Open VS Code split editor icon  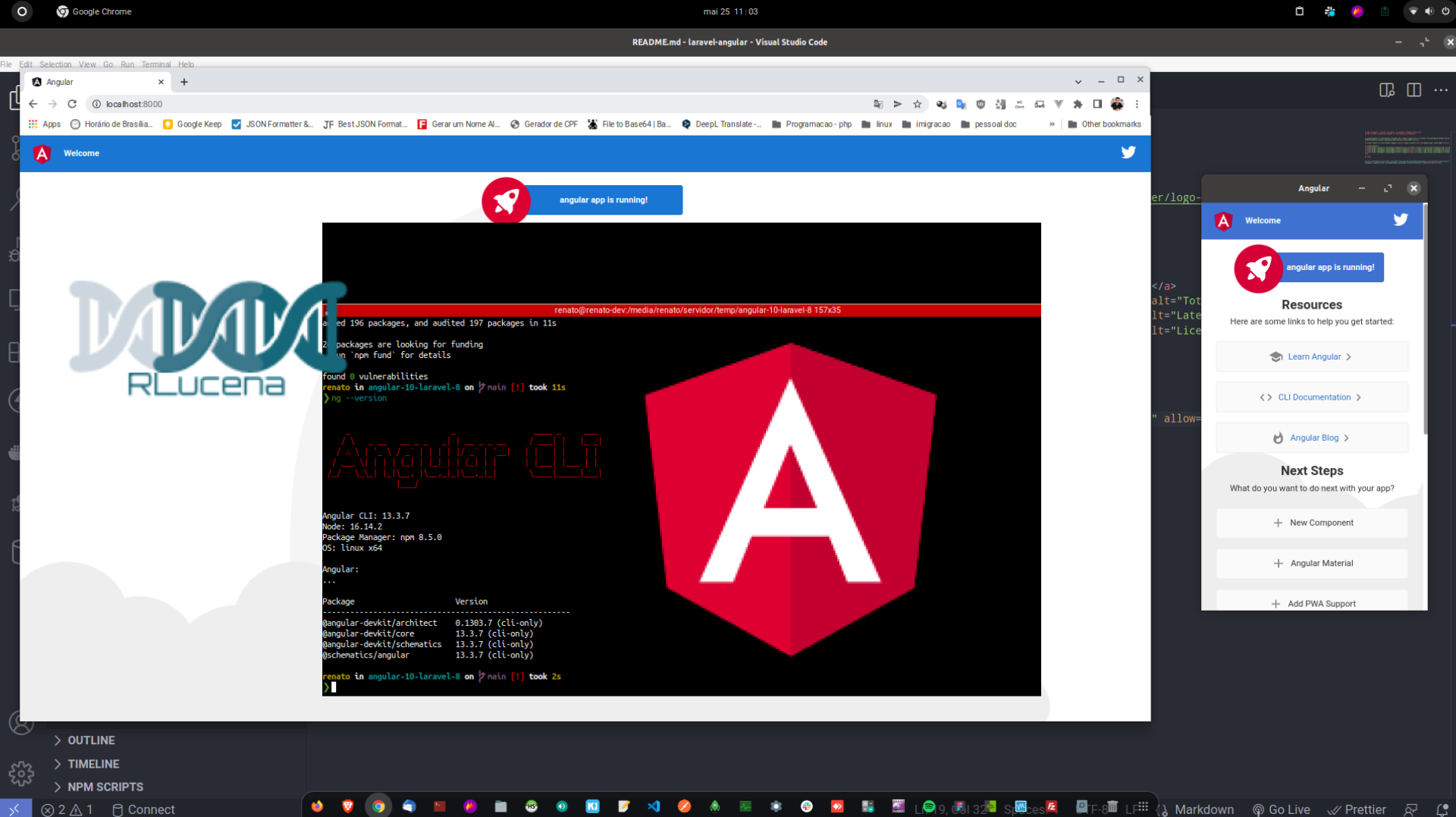[x=1414, y=90]
